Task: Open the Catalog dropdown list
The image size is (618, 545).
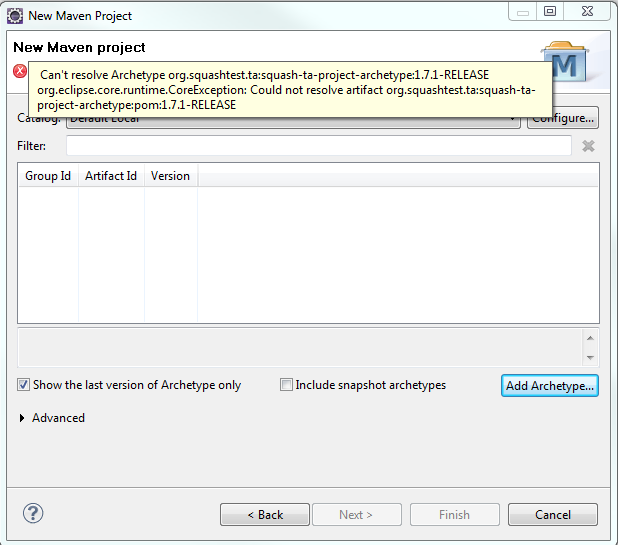Action: point(512,119)
